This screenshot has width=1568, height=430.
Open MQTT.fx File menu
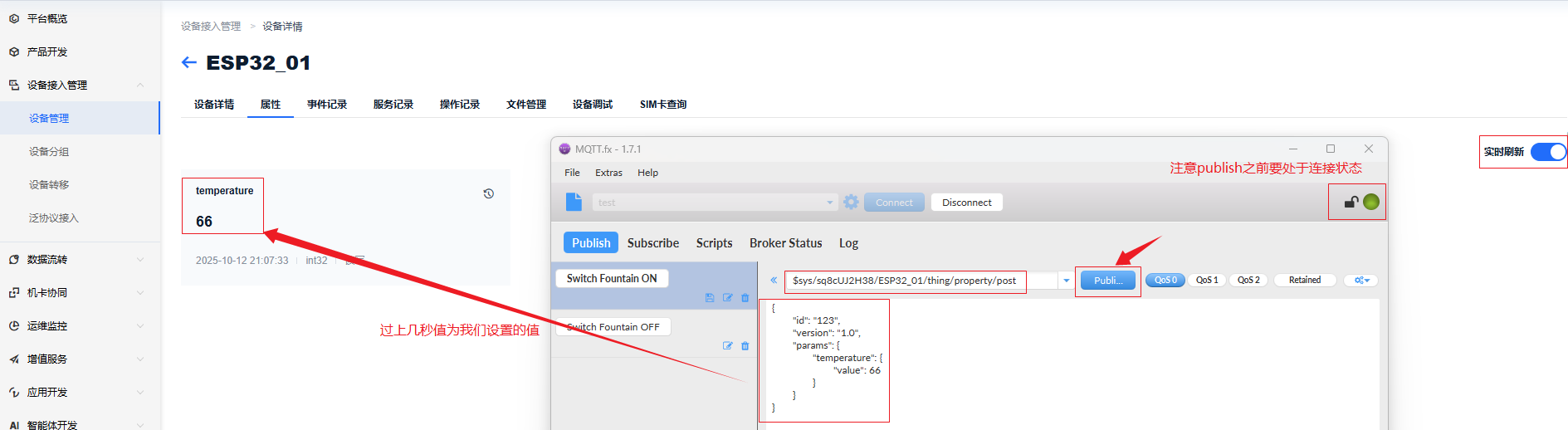click(x=572, y=173)
